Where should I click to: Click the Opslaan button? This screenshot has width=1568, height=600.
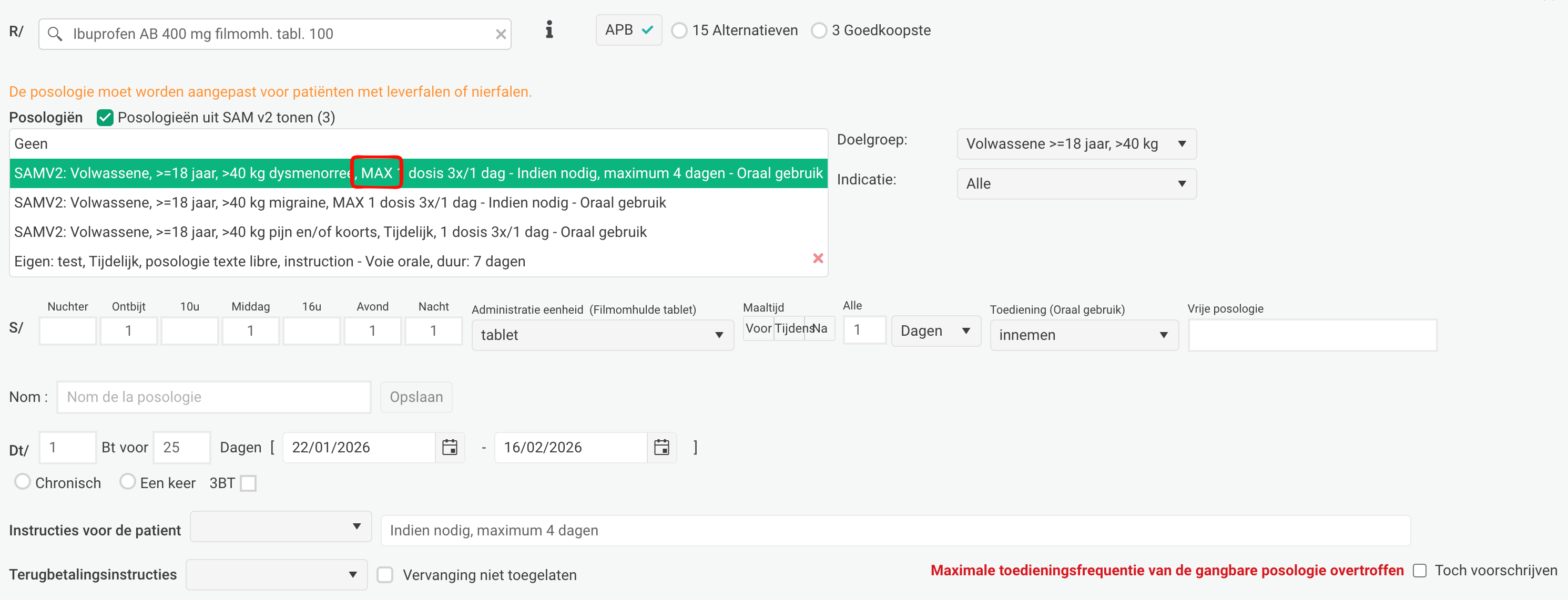(416, 397)
